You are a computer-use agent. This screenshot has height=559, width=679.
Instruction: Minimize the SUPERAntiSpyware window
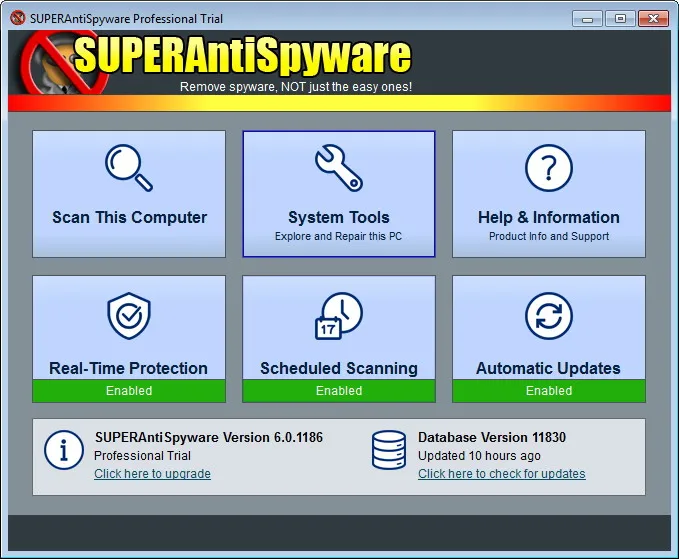(587, 19)
